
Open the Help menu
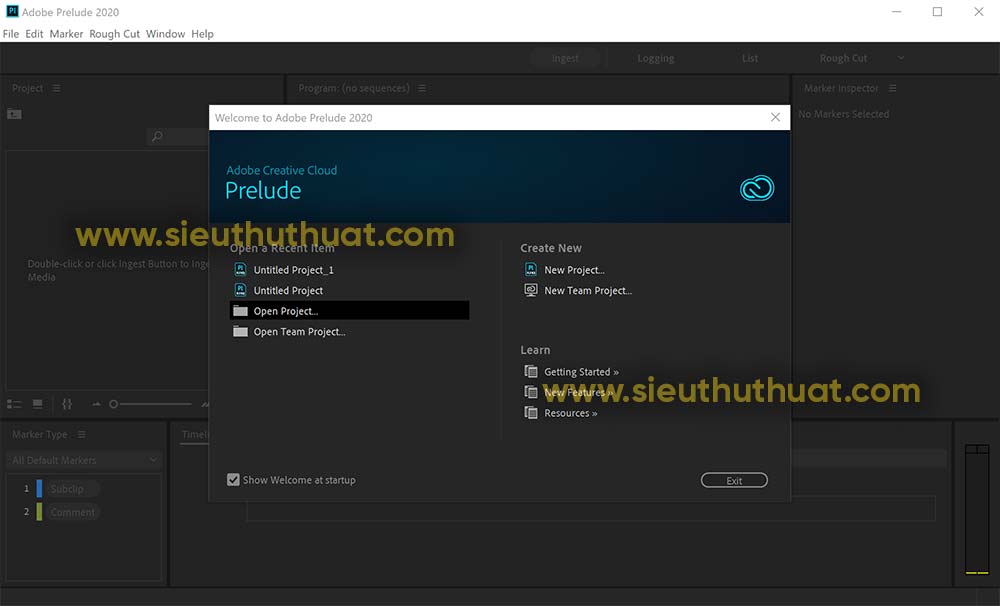[202, 34]
